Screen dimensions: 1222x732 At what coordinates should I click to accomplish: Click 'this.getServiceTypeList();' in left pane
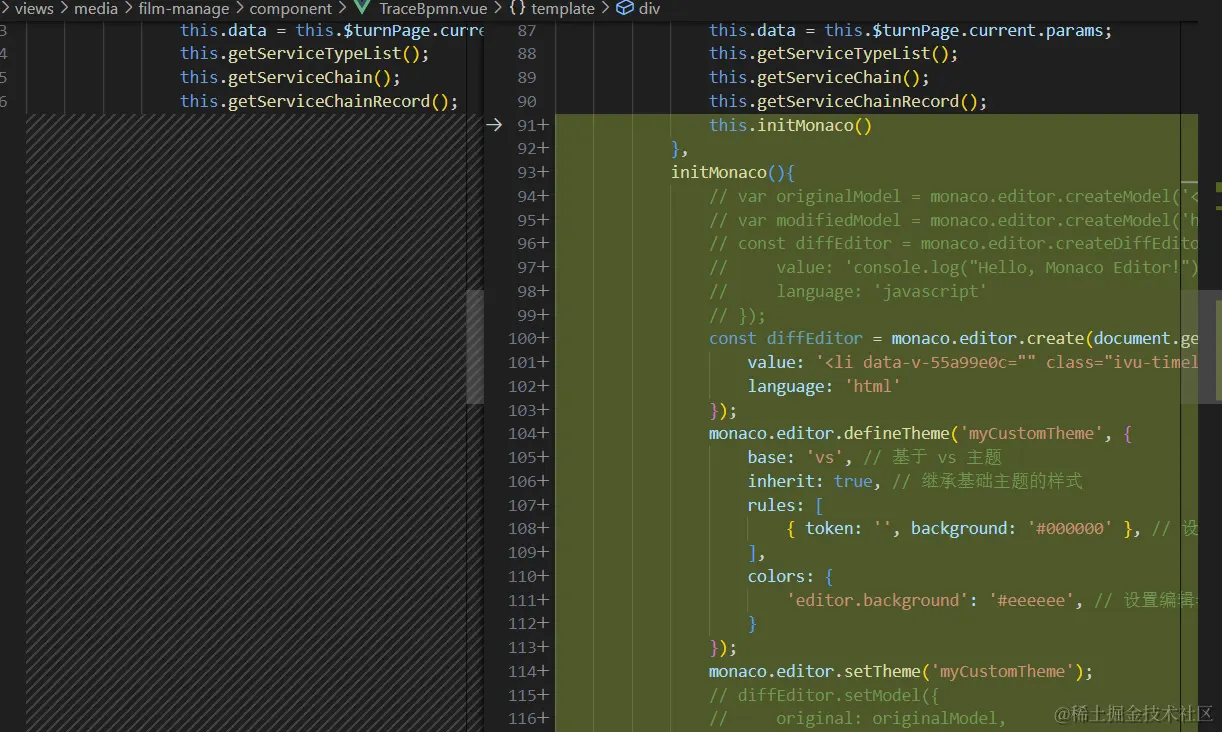coord(305,54)
